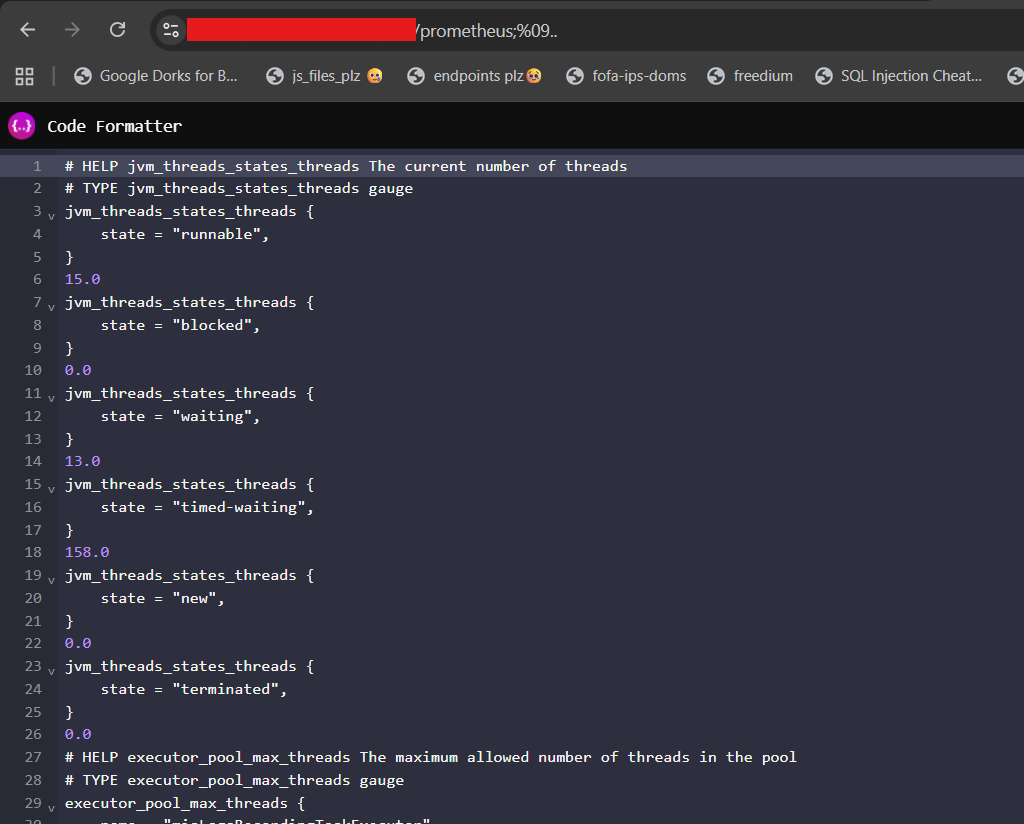1024x824 pixels.
Task: Collapse the fold arrow on line 23
Action: 52,671
